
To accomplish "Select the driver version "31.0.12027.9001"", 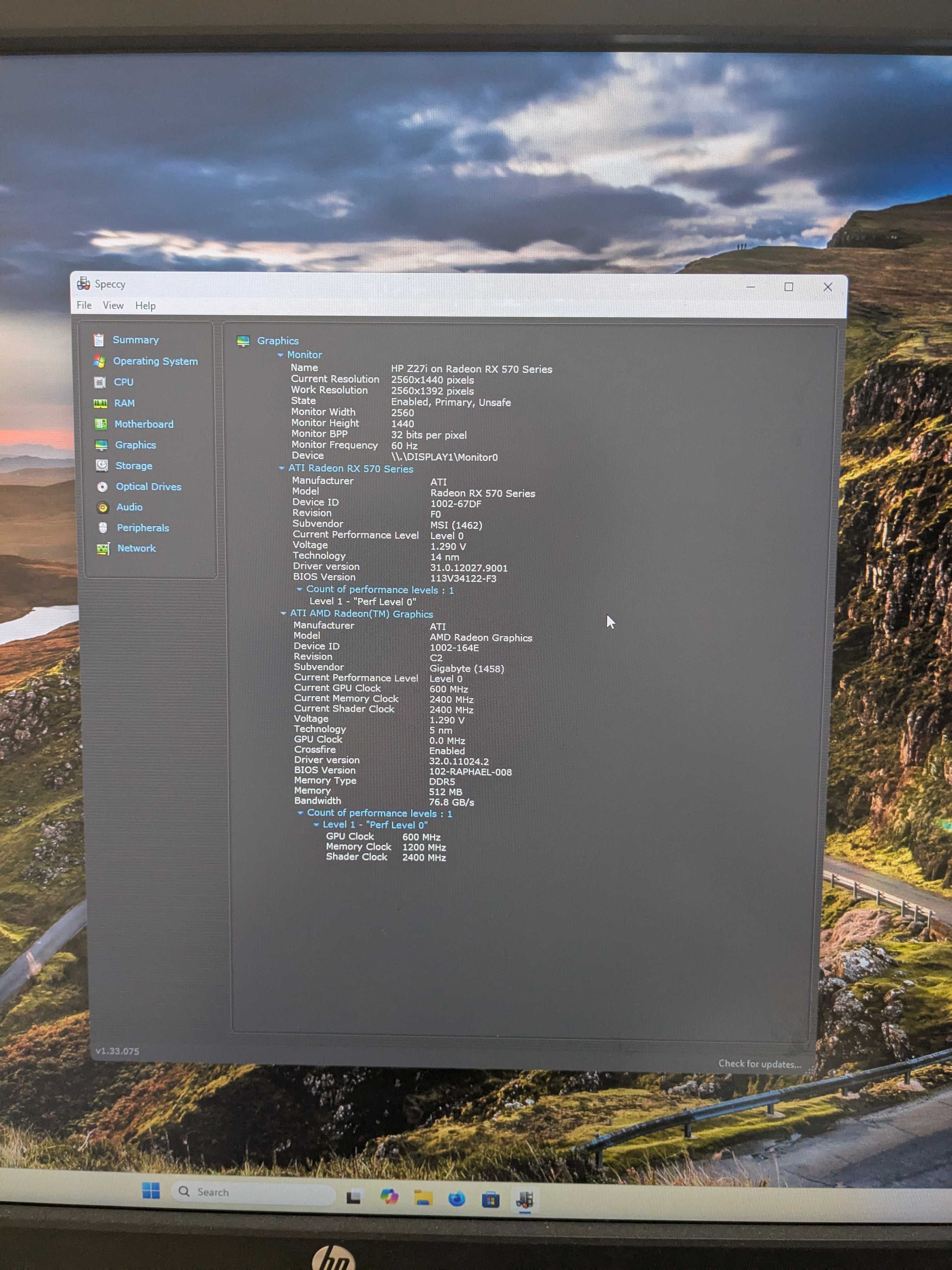I will [469, 568].
